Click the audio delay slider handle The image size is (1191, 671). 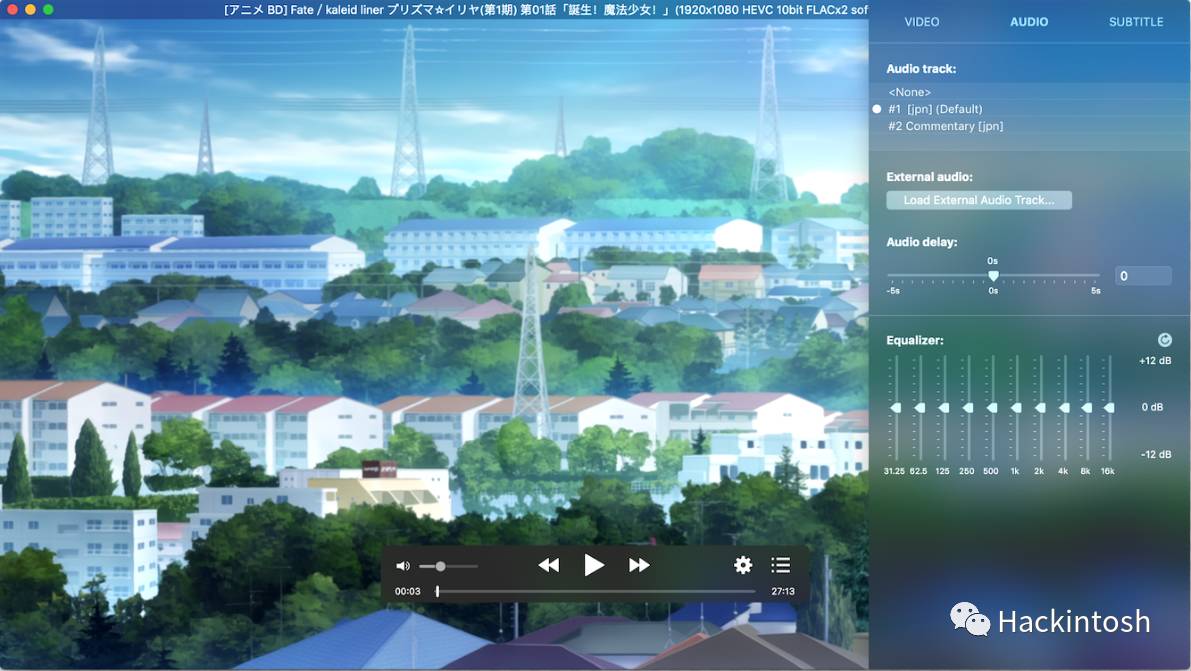click(x=993, y=275)
